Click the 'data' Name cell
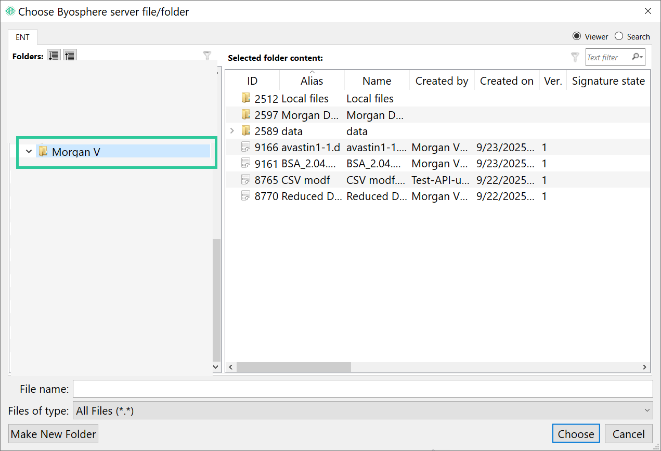661x451 pixels. (x=357, y=131)
